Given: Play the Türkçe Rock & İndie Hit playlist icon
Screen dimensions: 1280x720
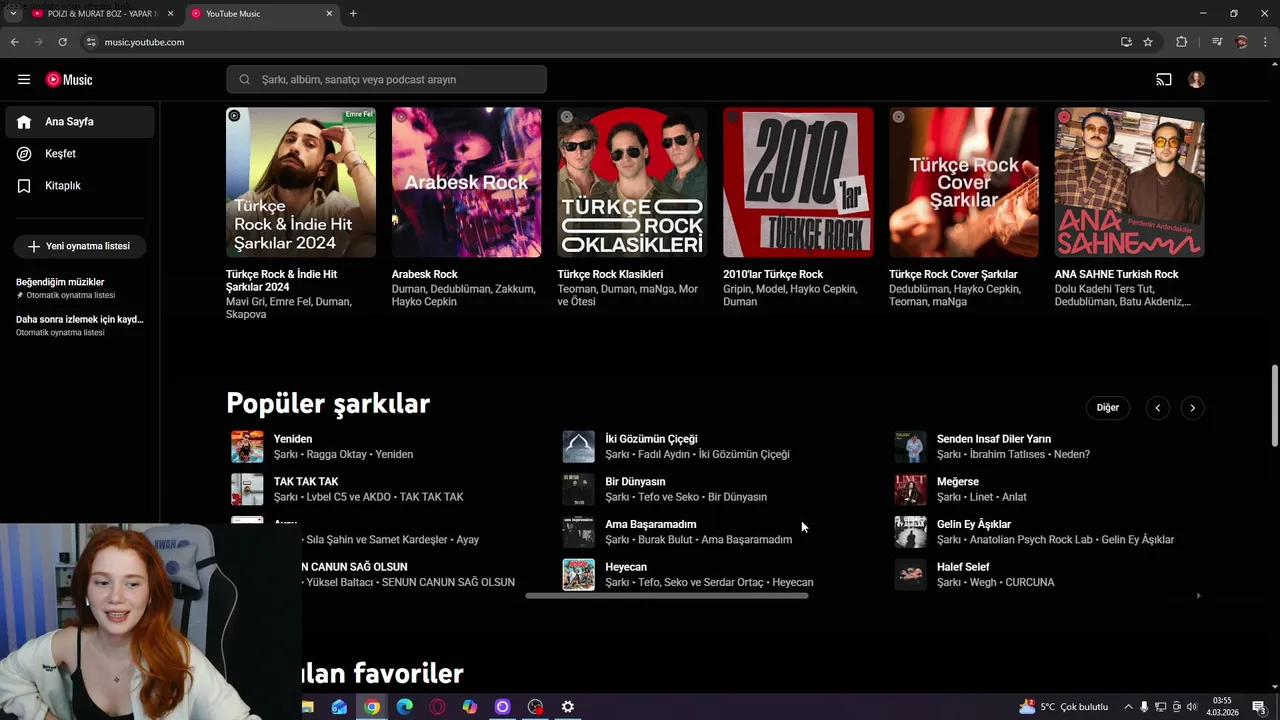Looking at the screenshot, I should tap(234, 116).
